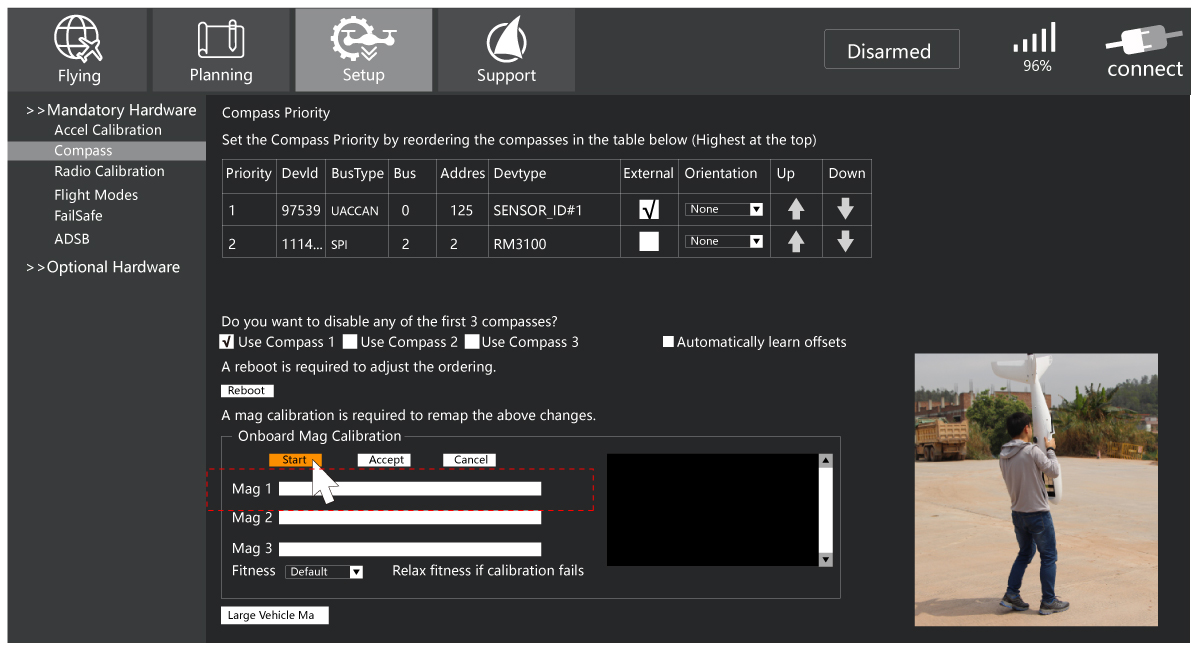Image resolution: width=1200 pixels, height=651 pixels.
Task: Click the Large Vehicle Ma button
Action: click(274, 615)
